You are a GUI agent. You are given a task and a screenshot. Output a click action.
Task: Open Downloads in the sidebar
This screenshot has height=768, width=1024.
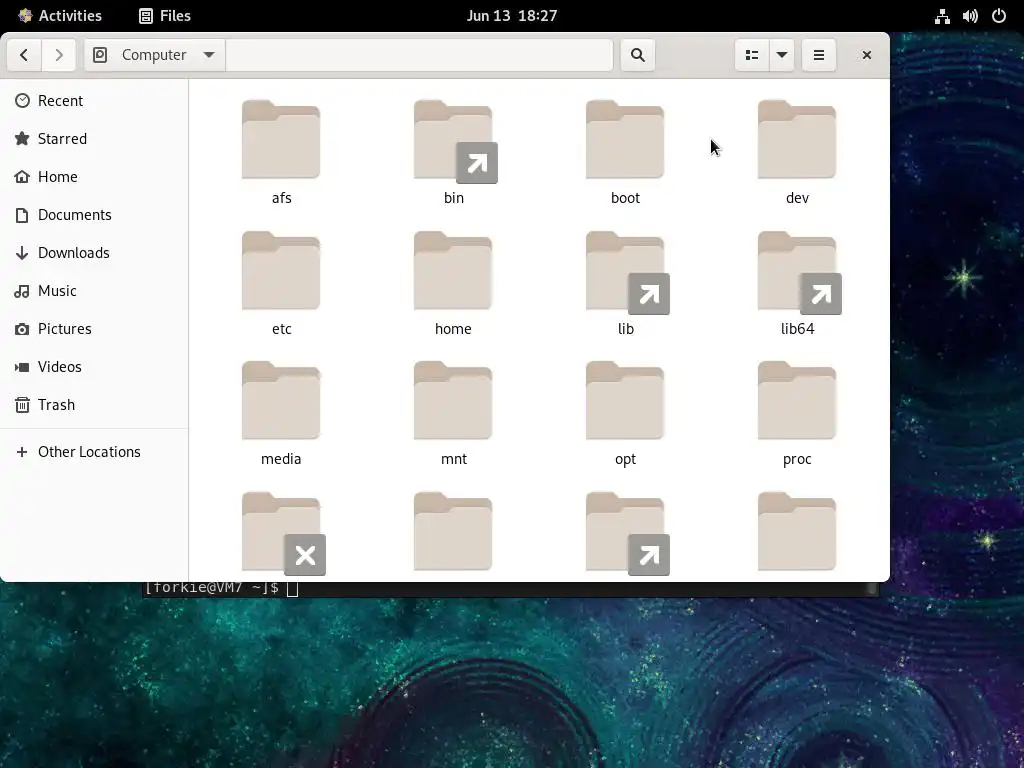tap(94, 253)
